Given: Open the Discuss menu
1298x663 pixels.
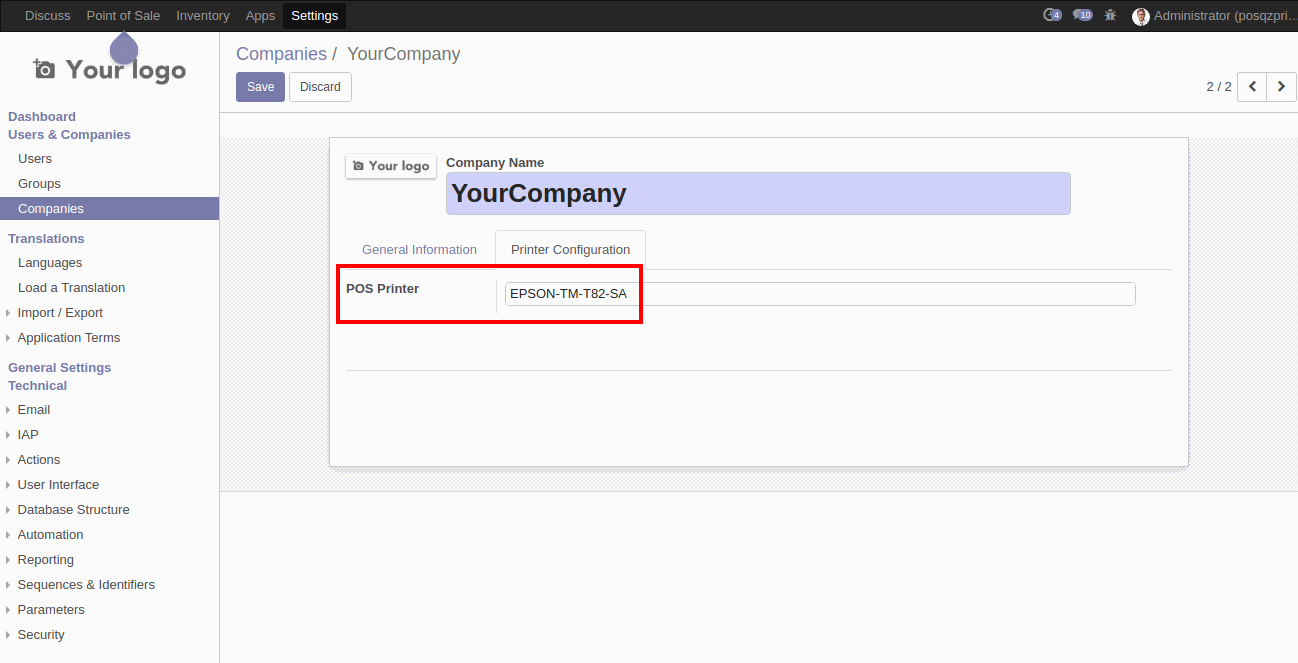Looking at the screenshot, I should [48, 15].
